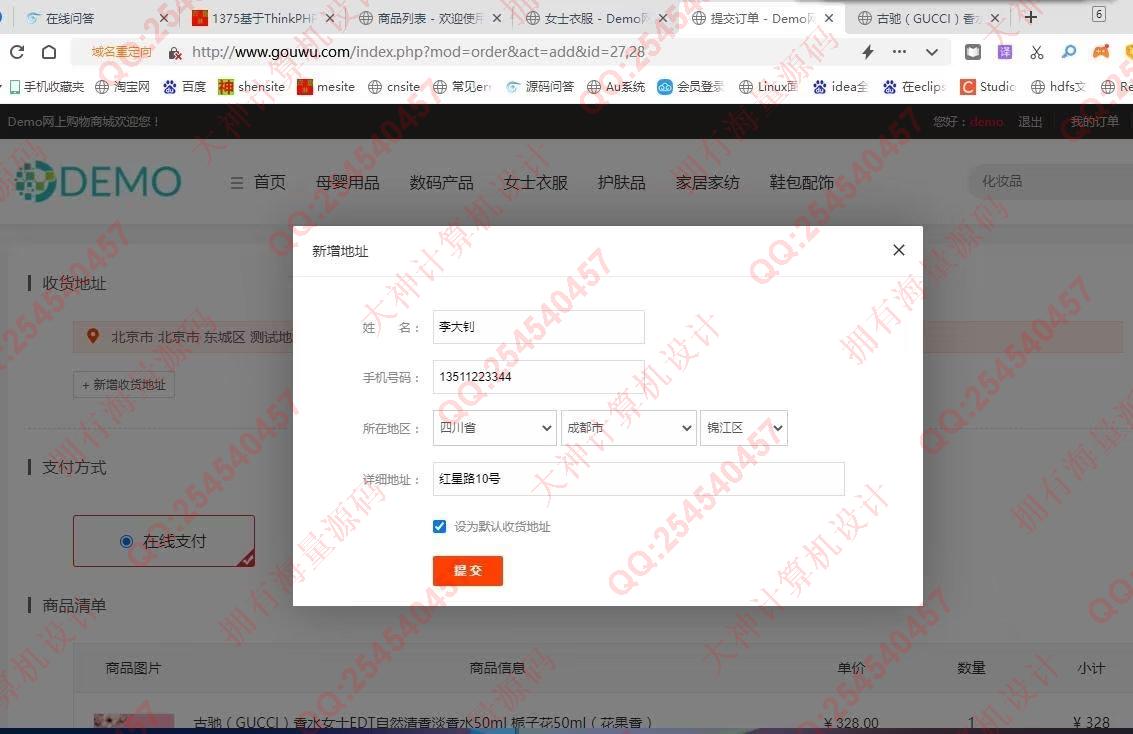This screenshot has width=1133, height=734.
Task: Close the 新增地址 dialog
Action: pos(899,250)
